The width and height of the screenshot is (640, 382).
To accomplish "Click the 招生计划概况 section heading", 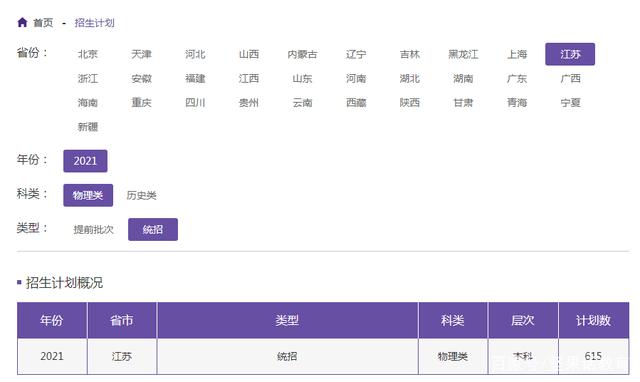I will 64,282.
